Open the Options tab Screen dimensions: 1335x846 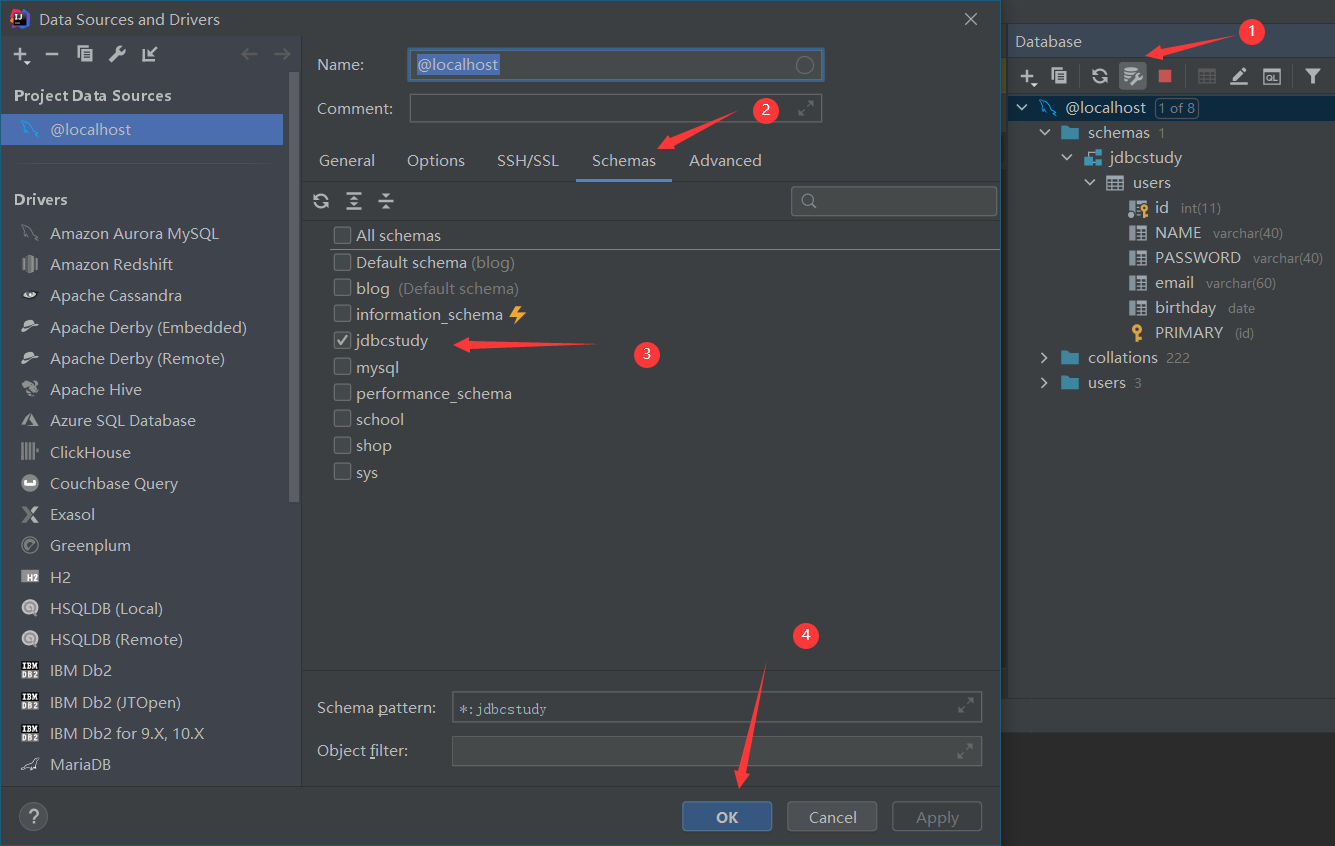436,160
